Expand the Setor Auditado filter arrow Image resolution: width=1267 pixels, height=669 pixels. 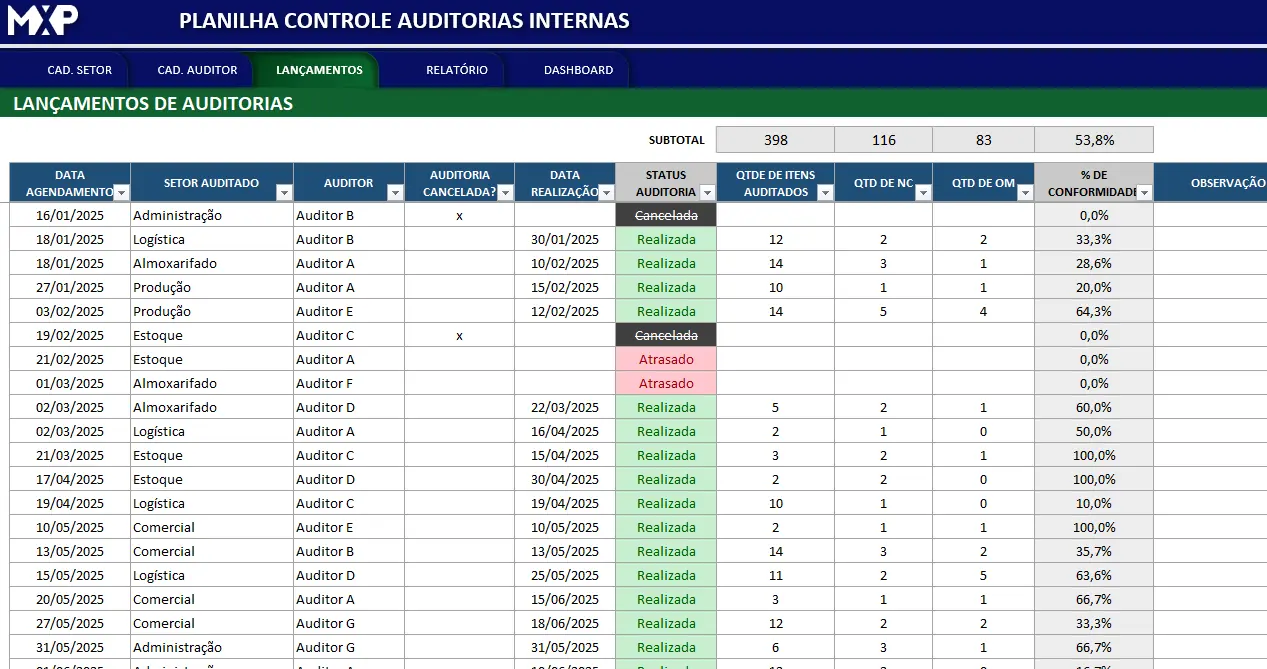(x=283, y=192)
